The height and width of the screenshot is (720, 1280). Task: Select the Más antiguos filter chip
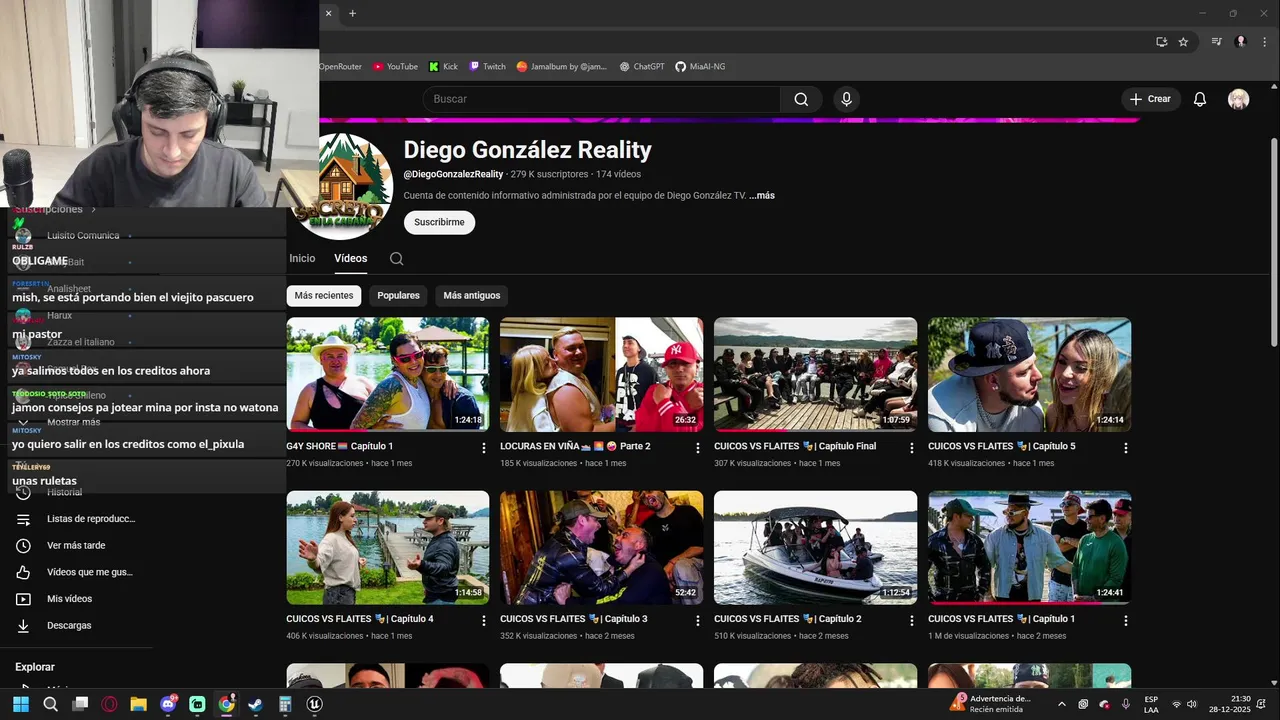pyautogui.click(x=471, y=296)
